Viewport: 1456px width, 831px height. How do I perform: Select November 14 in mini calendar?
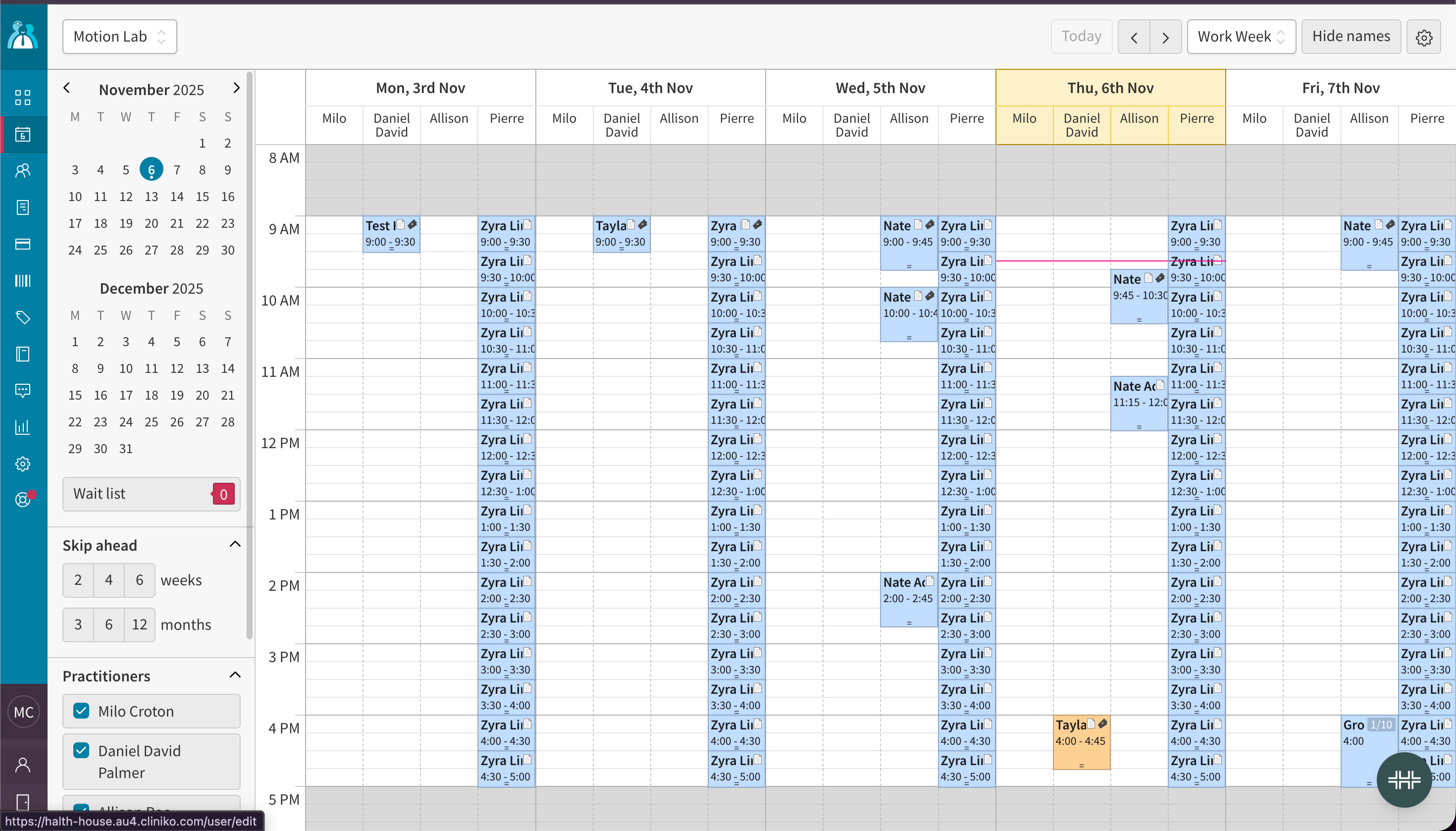click(x=177, y=196)
